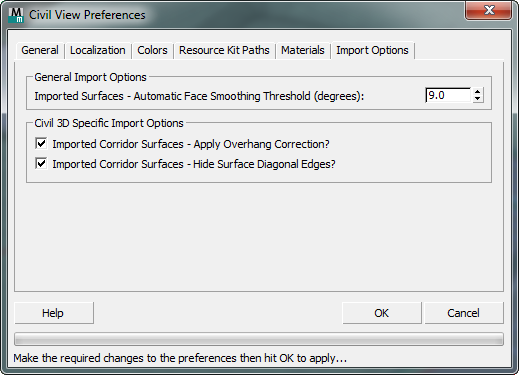Open Help for preferences

(x=54, y=313)
